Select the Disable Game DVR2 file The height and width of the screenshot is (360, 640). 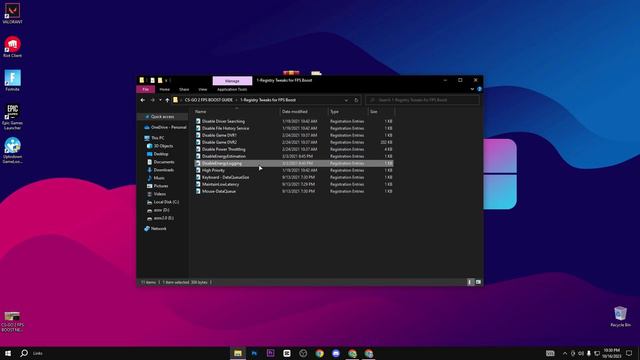click(x=294, y=142)
